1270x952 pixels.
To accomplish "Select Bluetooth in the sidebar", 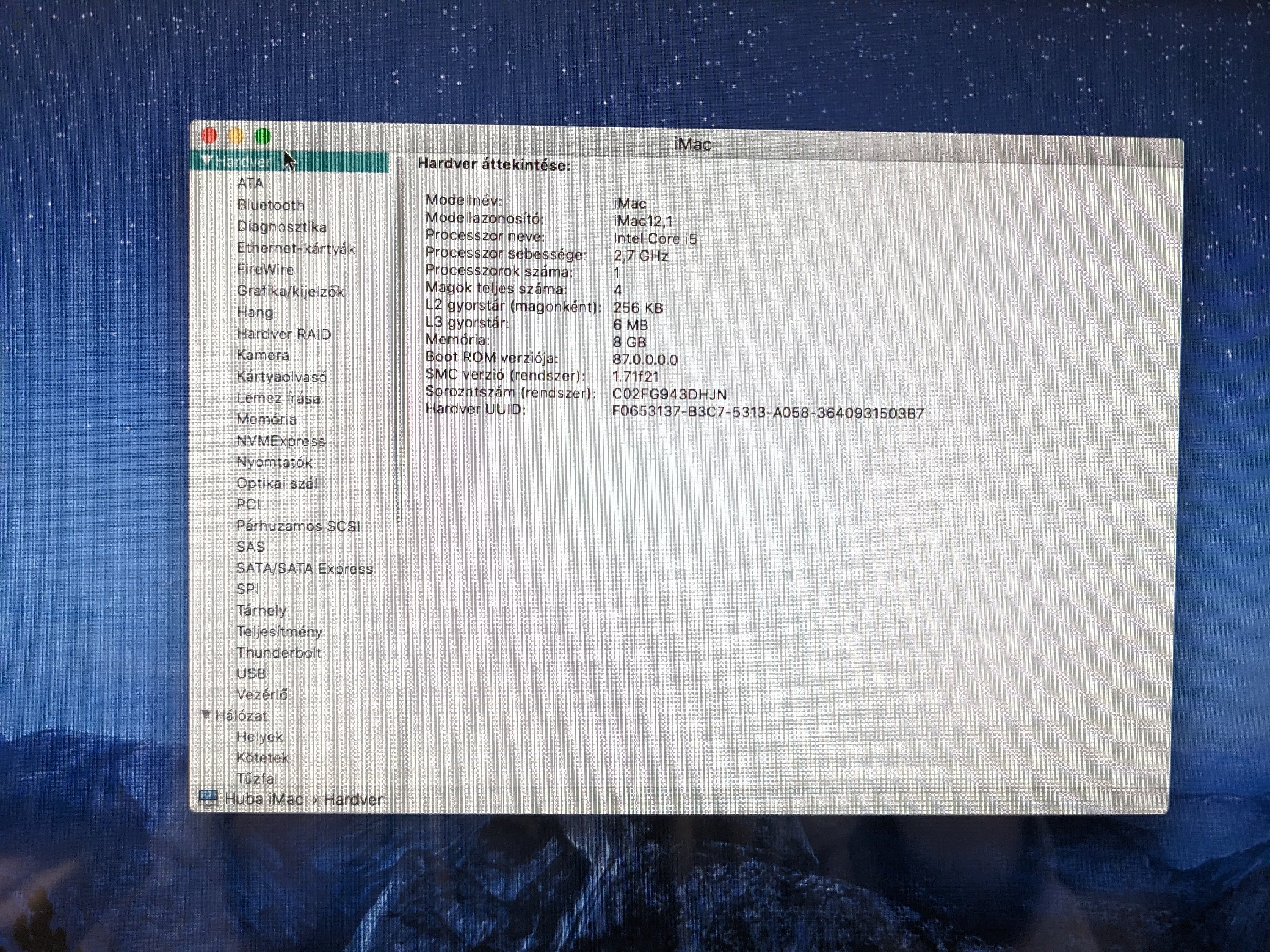I will point(271,205).
